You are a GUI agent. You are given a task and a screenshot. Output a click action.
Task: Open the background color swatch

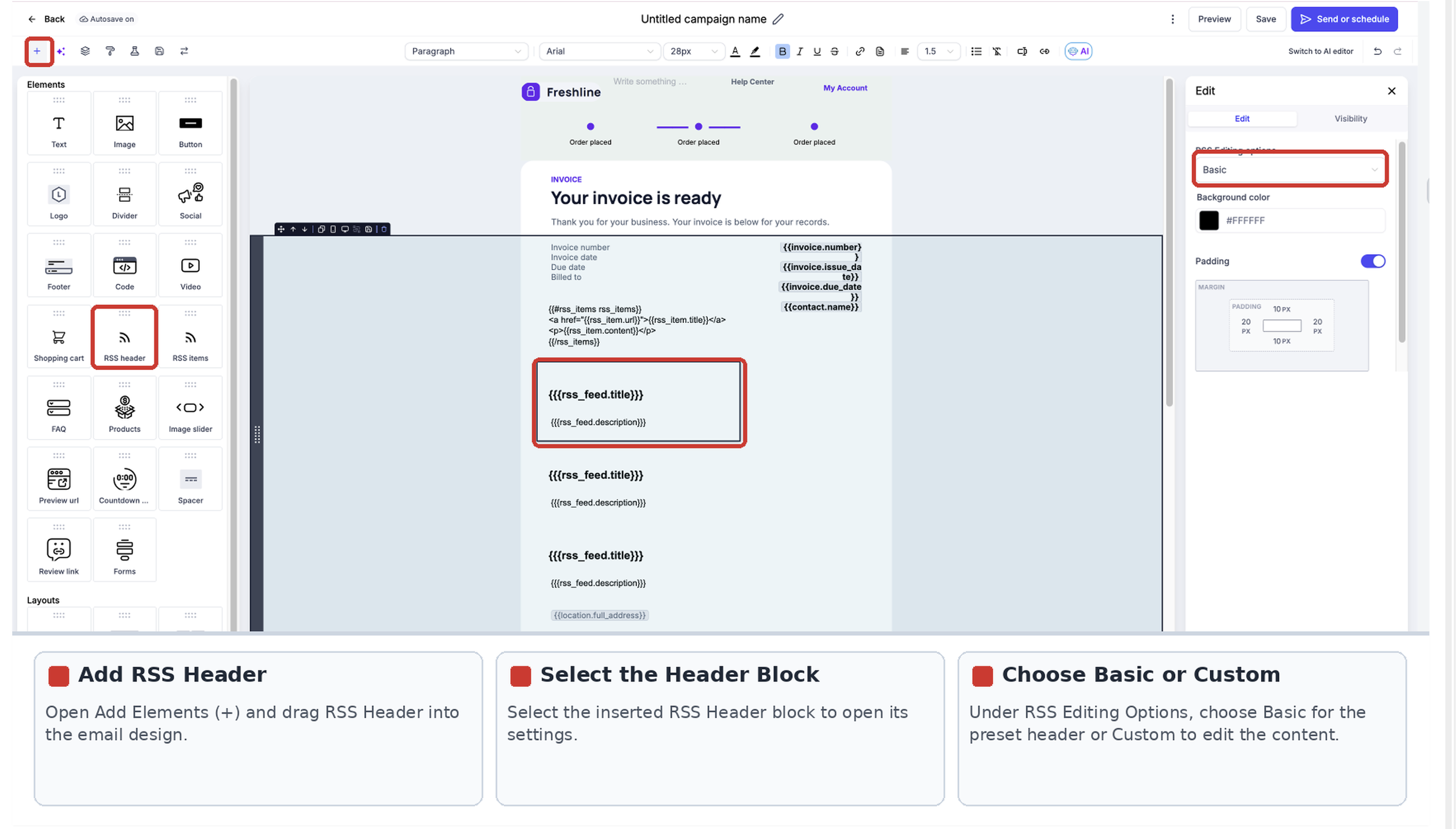pos(1208,221)
